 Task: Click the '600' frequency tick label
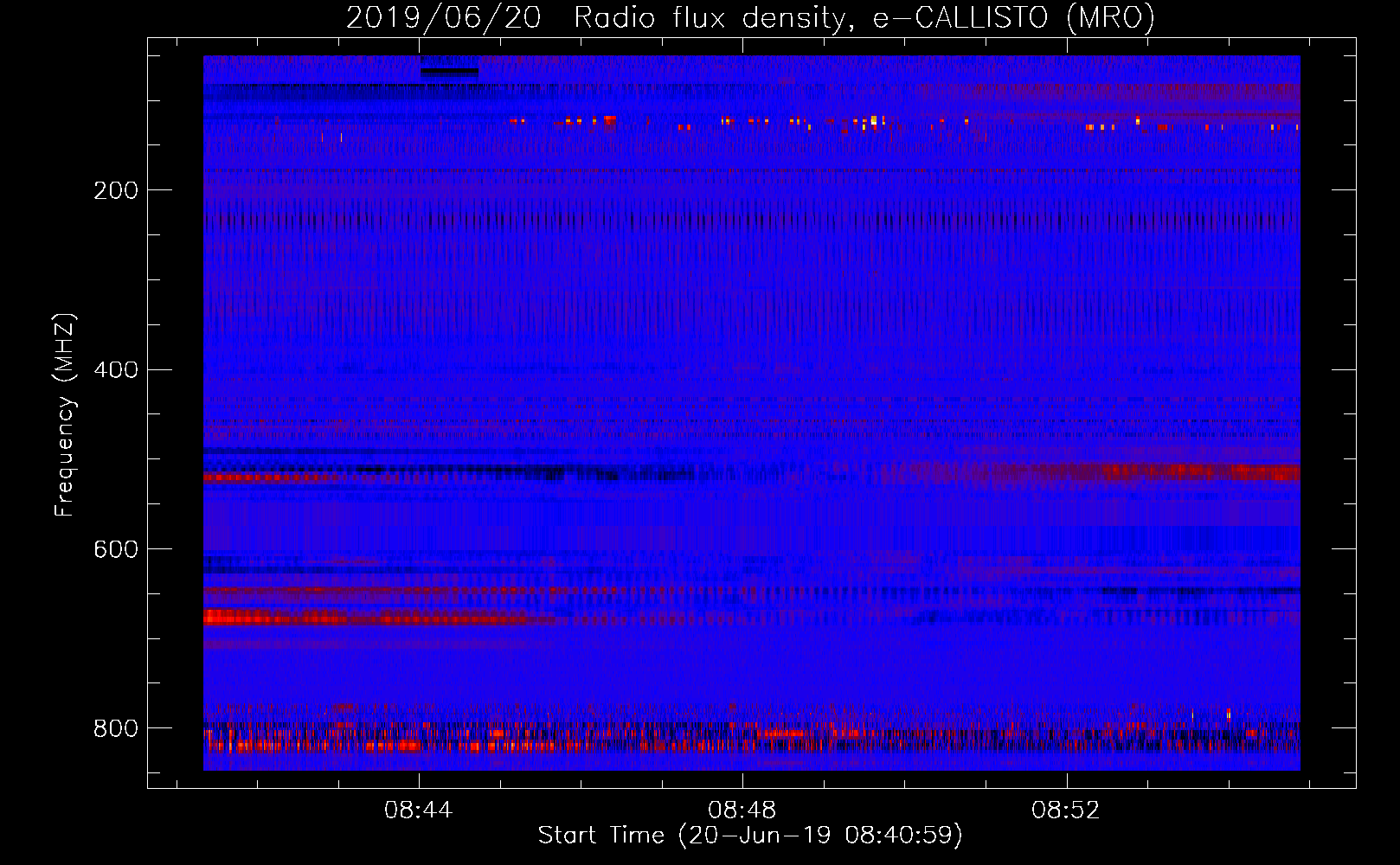[x=116, y=550]
